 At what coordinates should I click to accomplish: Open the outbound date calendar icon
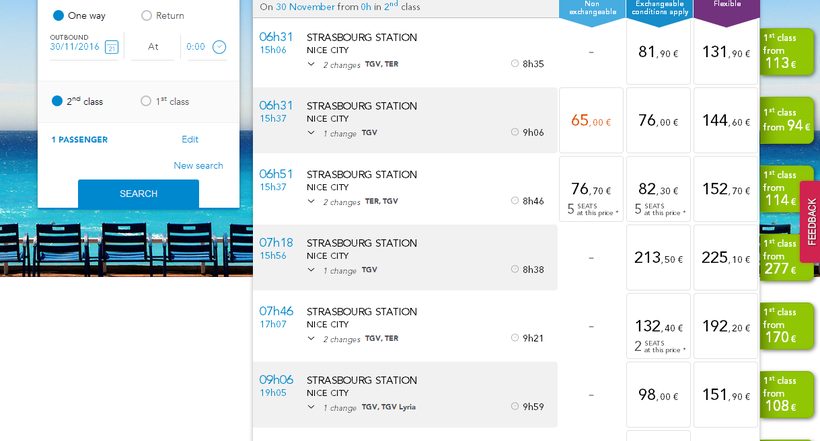pos(112,47)
